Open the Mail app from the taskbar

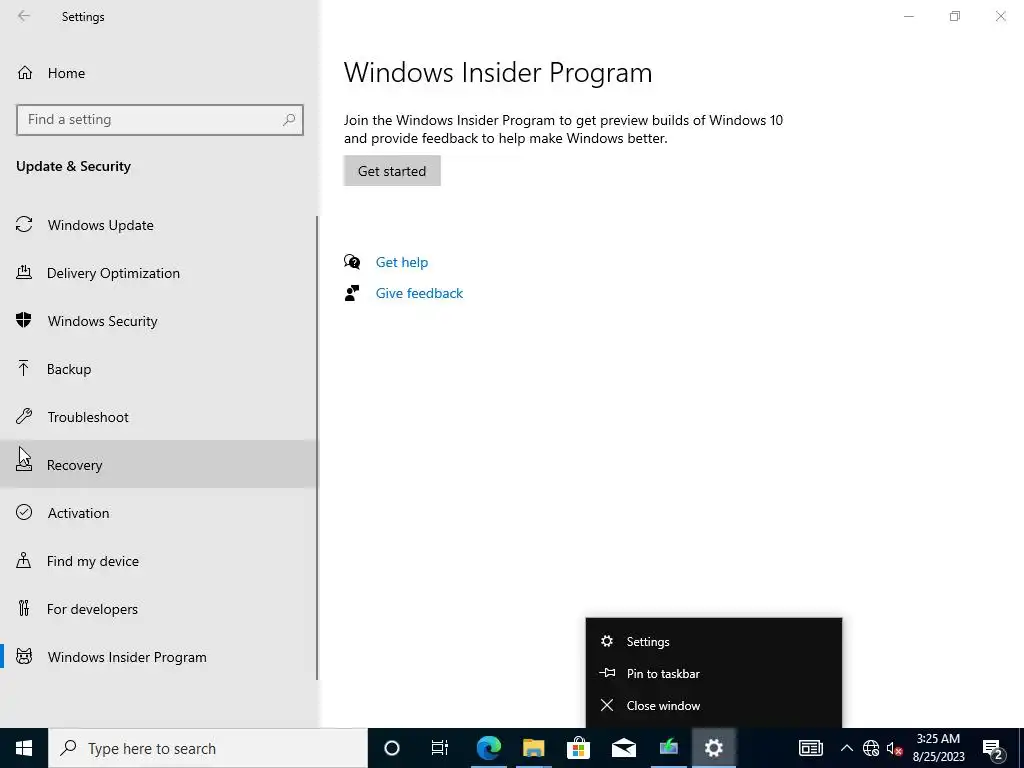click(x=624, y=748)
